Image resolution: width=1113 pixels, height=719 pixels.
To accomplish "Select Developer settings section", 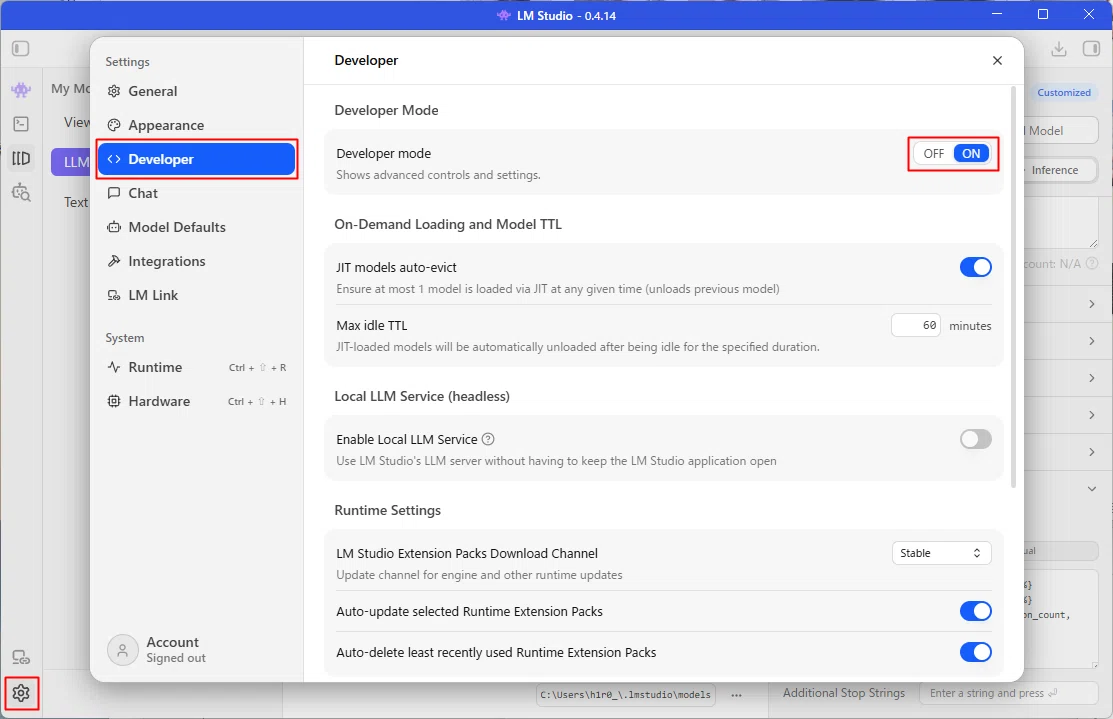I will point(197,159).
